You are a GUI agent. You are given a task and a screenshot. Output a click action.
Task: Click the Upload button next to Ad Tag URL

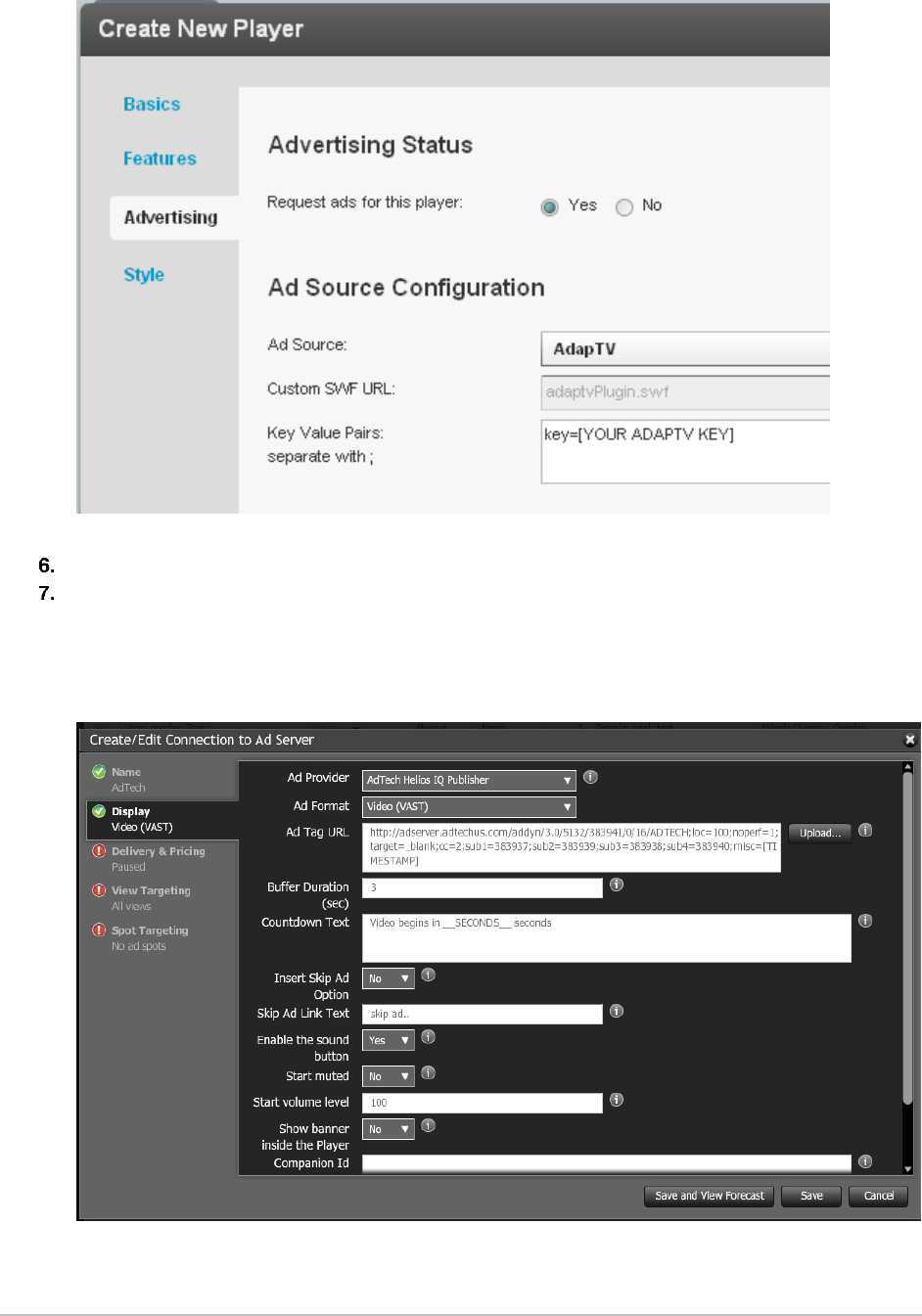(x=819, y=833)
